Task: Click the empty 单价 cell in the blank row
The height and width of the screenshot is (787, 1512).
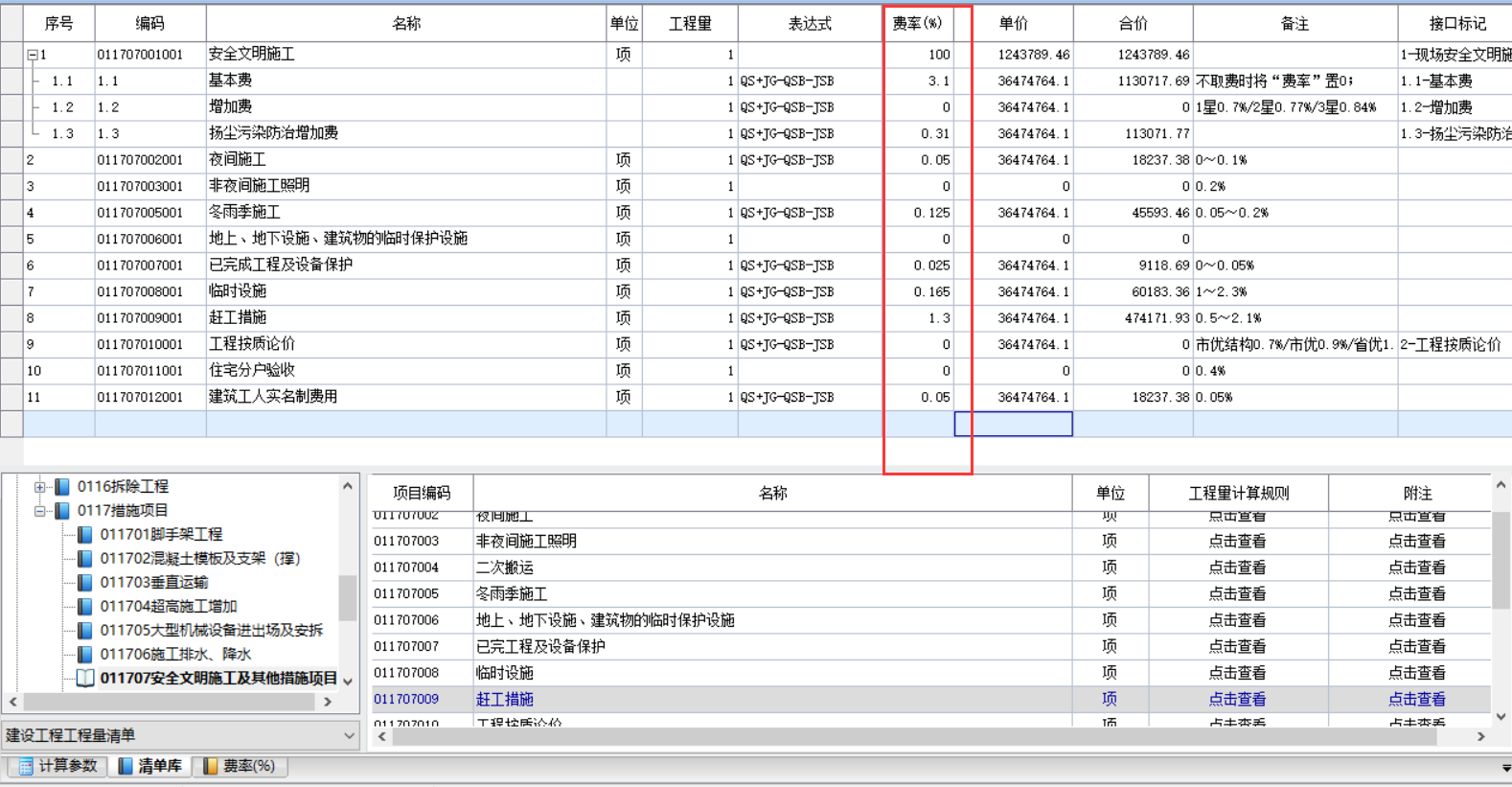Action: tap(1013, 424)
